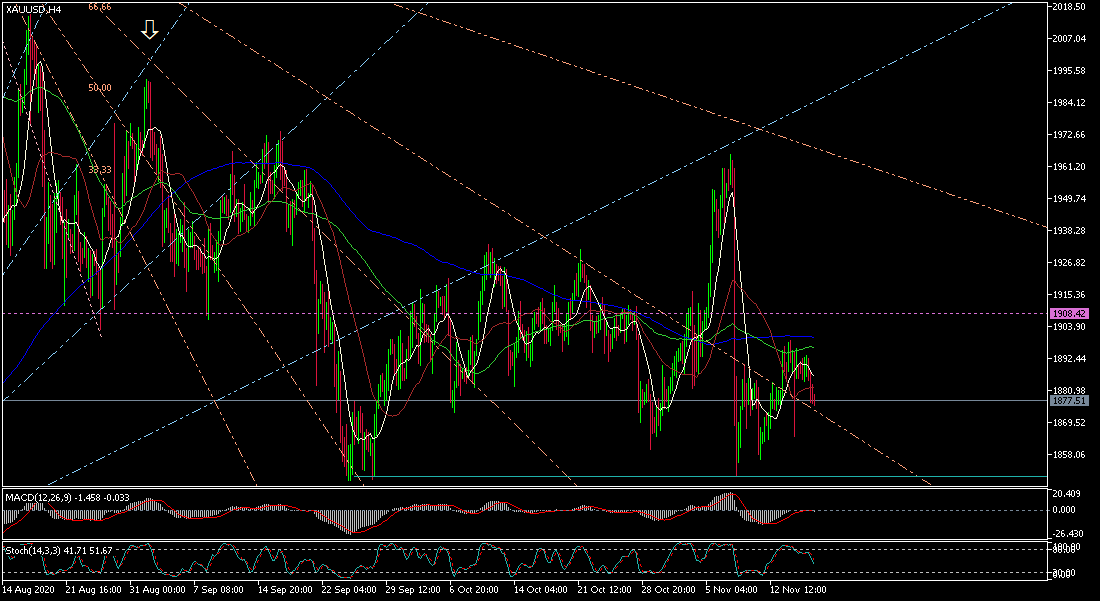Click the 20.409 MACD scale value

(x=1068, y=494)
